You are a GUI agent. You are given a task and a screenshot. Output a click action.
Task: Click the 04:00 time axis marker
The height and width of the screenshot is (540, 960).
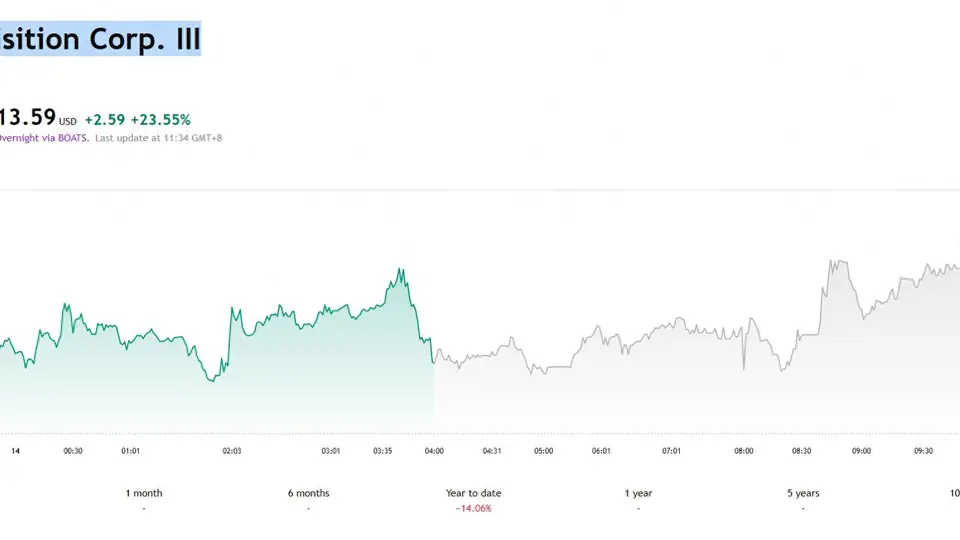pos(434,451)
